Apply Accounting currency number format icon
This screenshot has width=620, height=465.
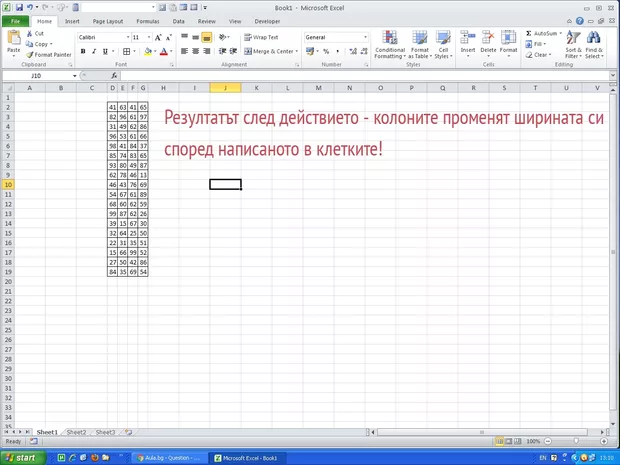pyautogui.click(x=310, y=51)
